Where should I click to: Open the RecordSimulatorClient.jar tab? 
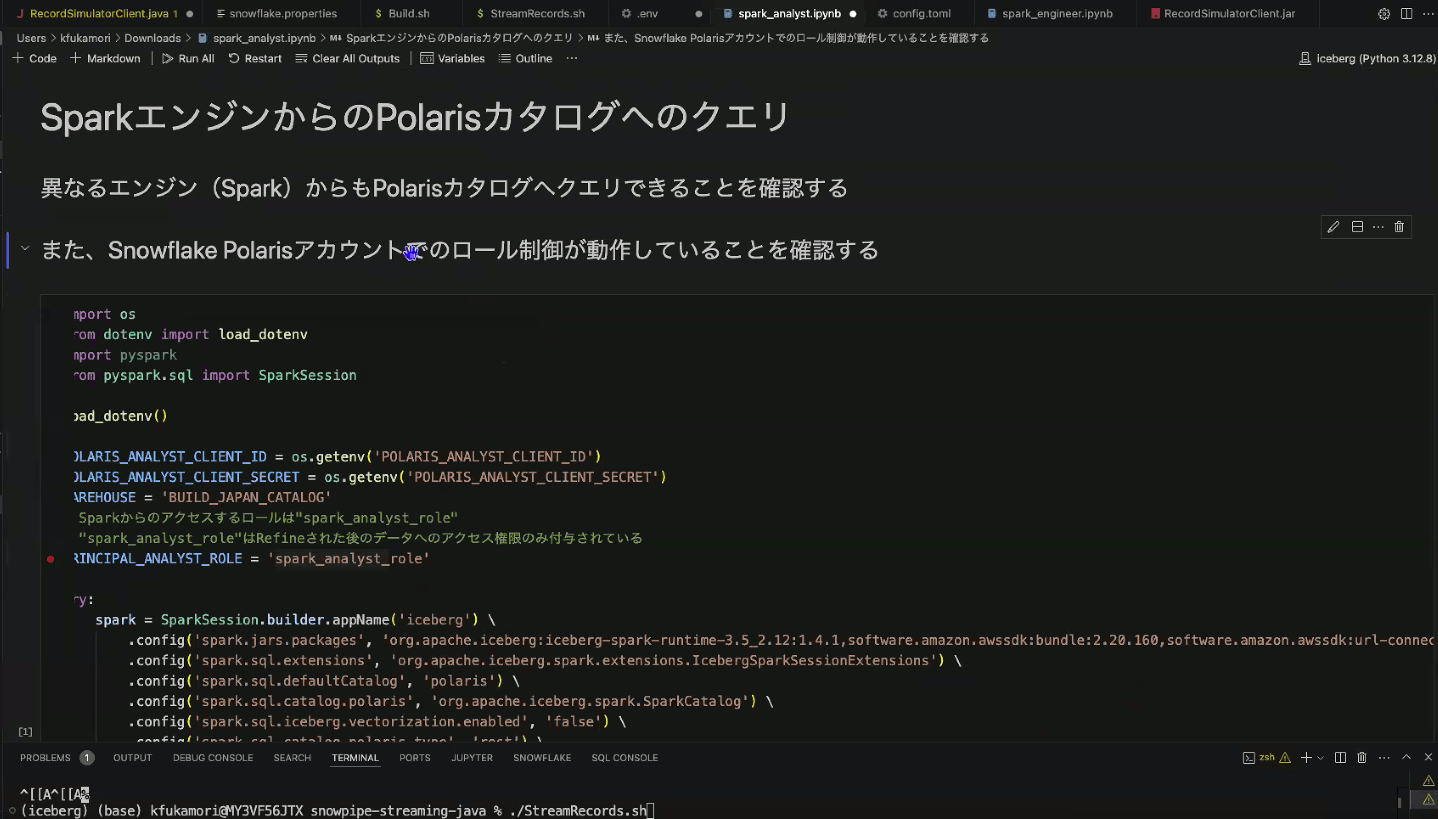point(1230,14)
